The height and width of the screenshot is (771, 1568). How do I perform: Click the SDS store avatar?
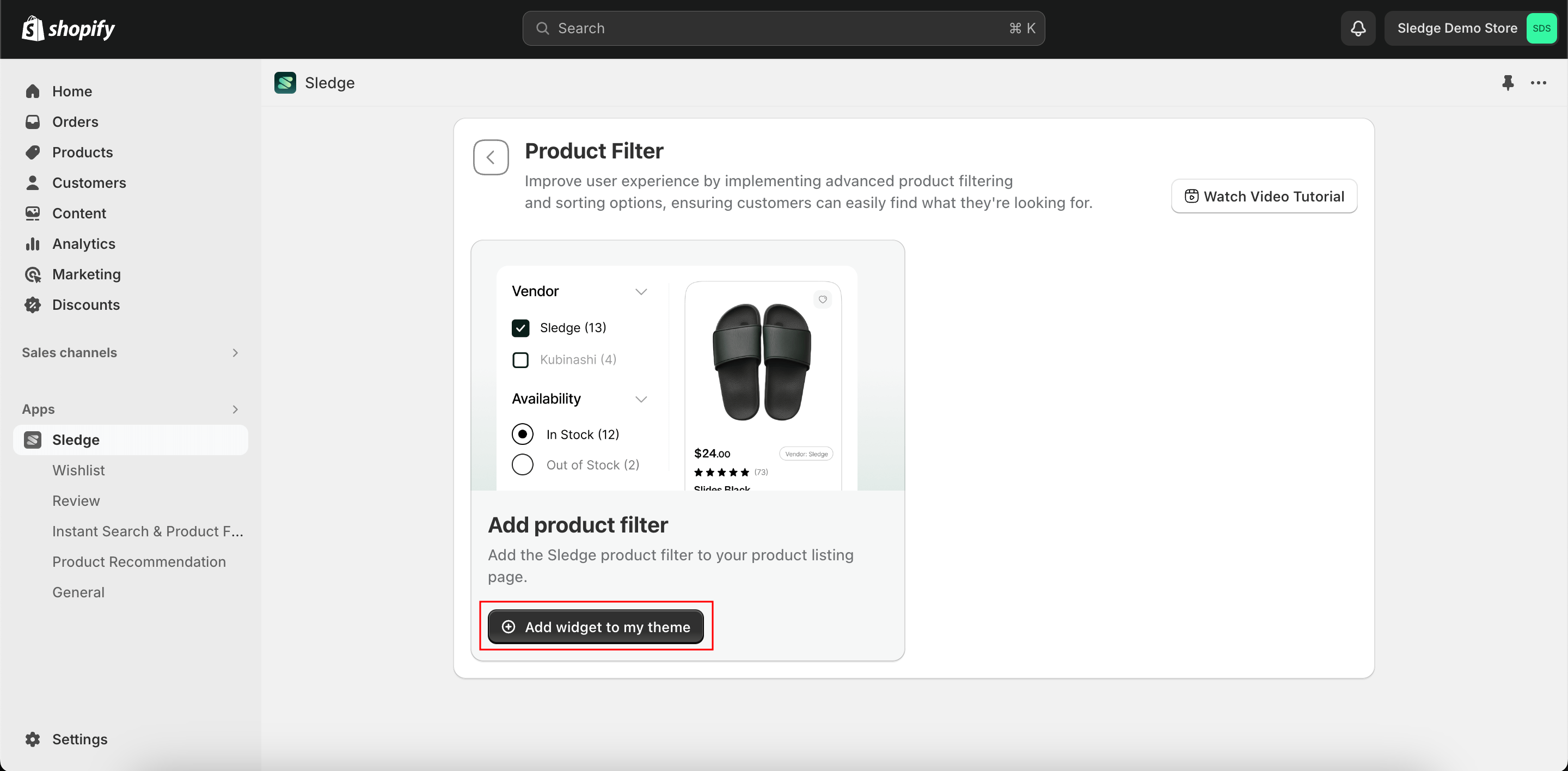[x=1541, y=28]
